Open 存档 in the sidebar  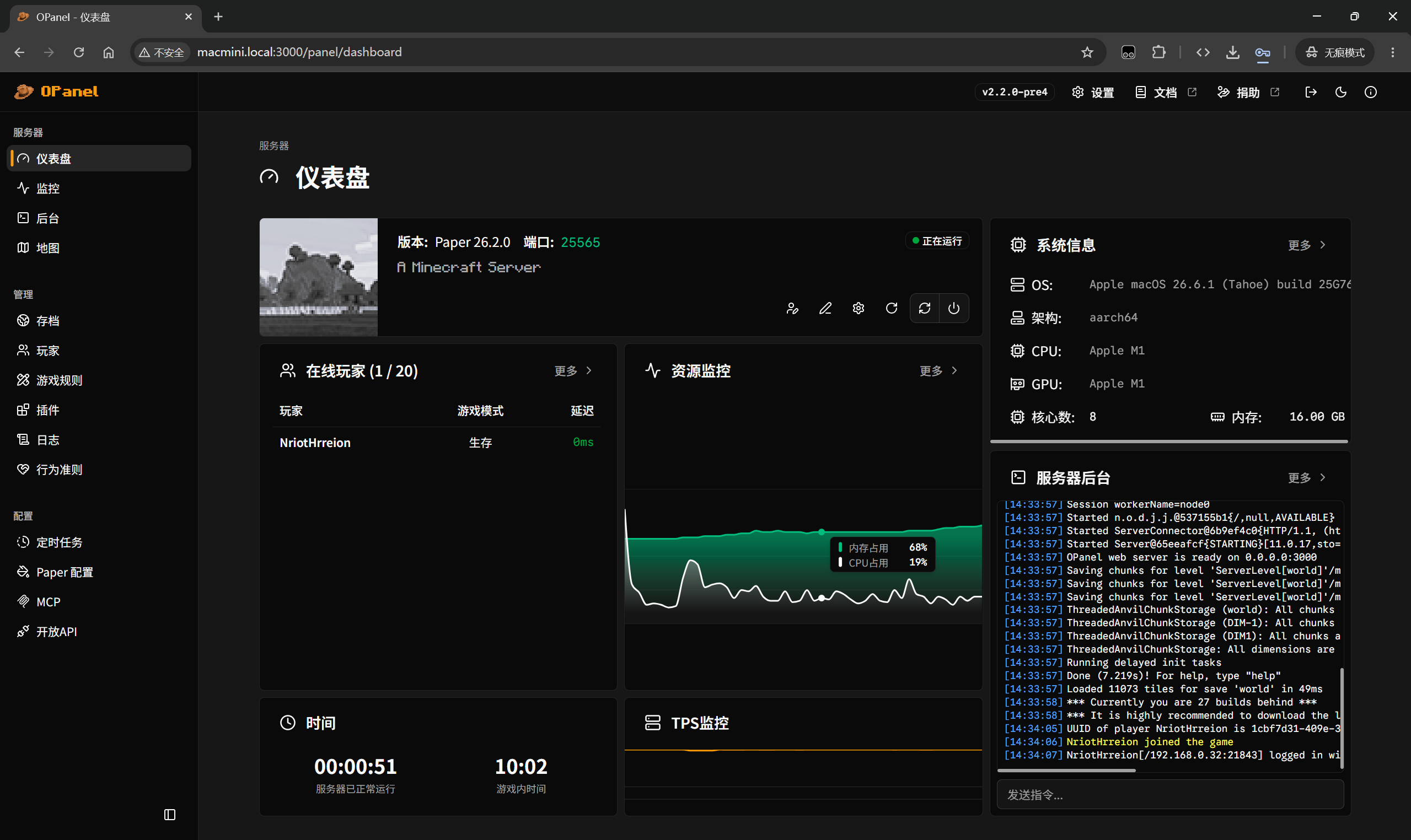[x=100, y=321]
